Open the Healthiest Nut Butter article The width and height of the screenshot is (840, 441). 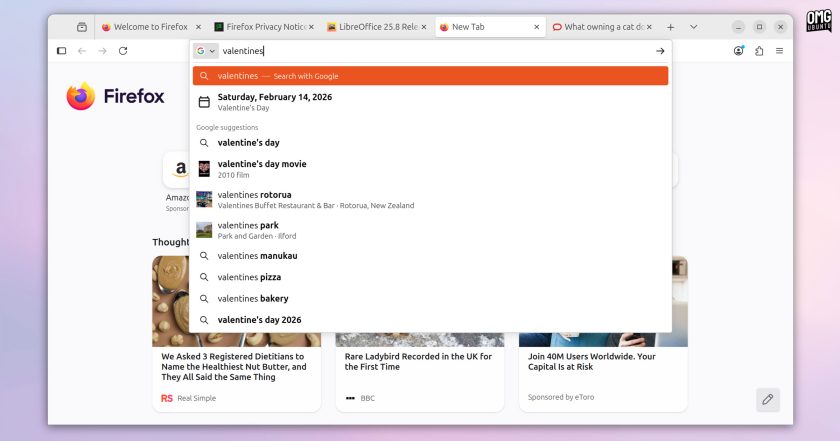pos(234,367)
